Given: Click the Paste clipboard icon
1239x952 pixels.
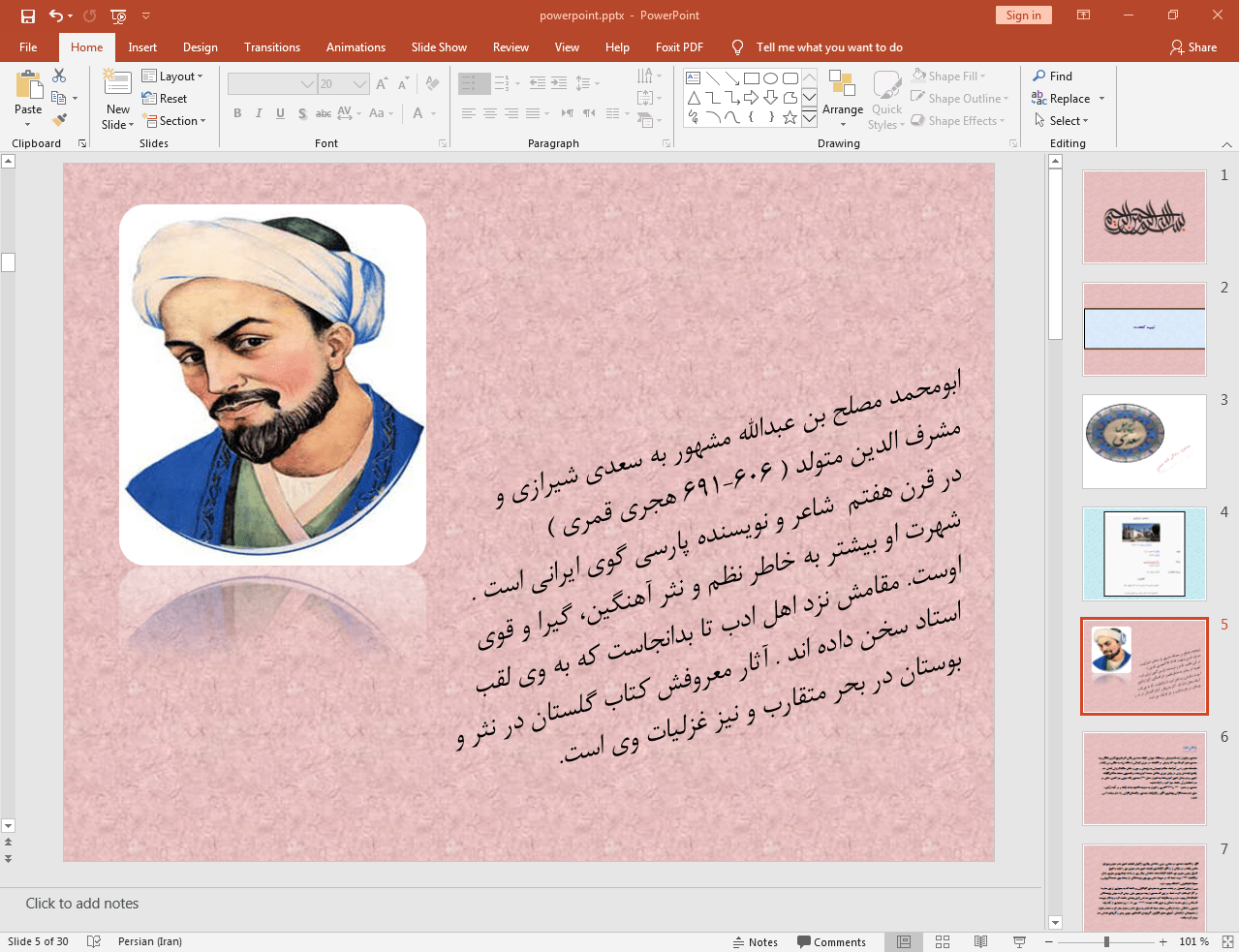Looking at the screenshot, I should (x=28, y=85).
